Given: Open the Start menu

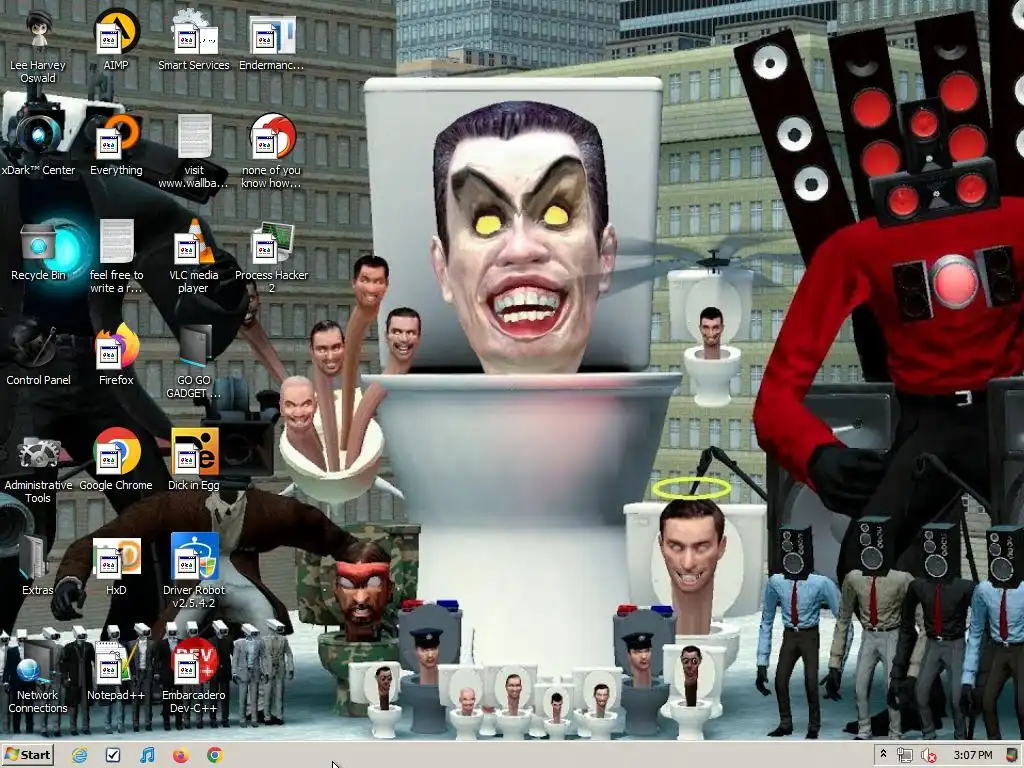Looking at the screenshot, I should tap(27, 755).
